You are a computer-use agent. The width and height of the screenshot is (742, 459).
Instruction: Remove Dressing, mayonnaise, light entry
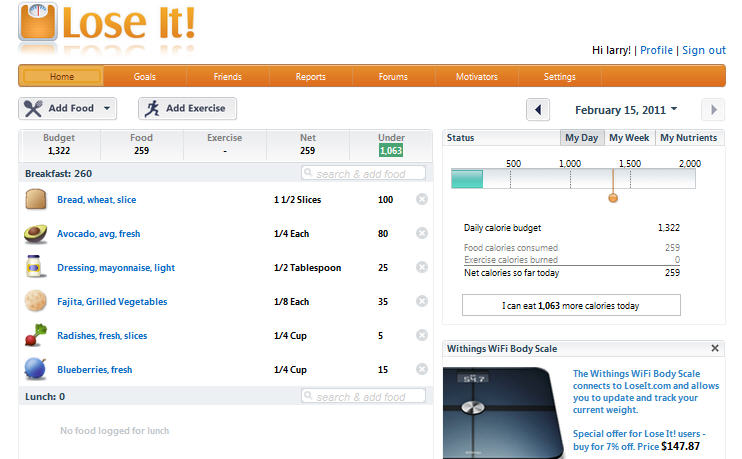[422, 267]
